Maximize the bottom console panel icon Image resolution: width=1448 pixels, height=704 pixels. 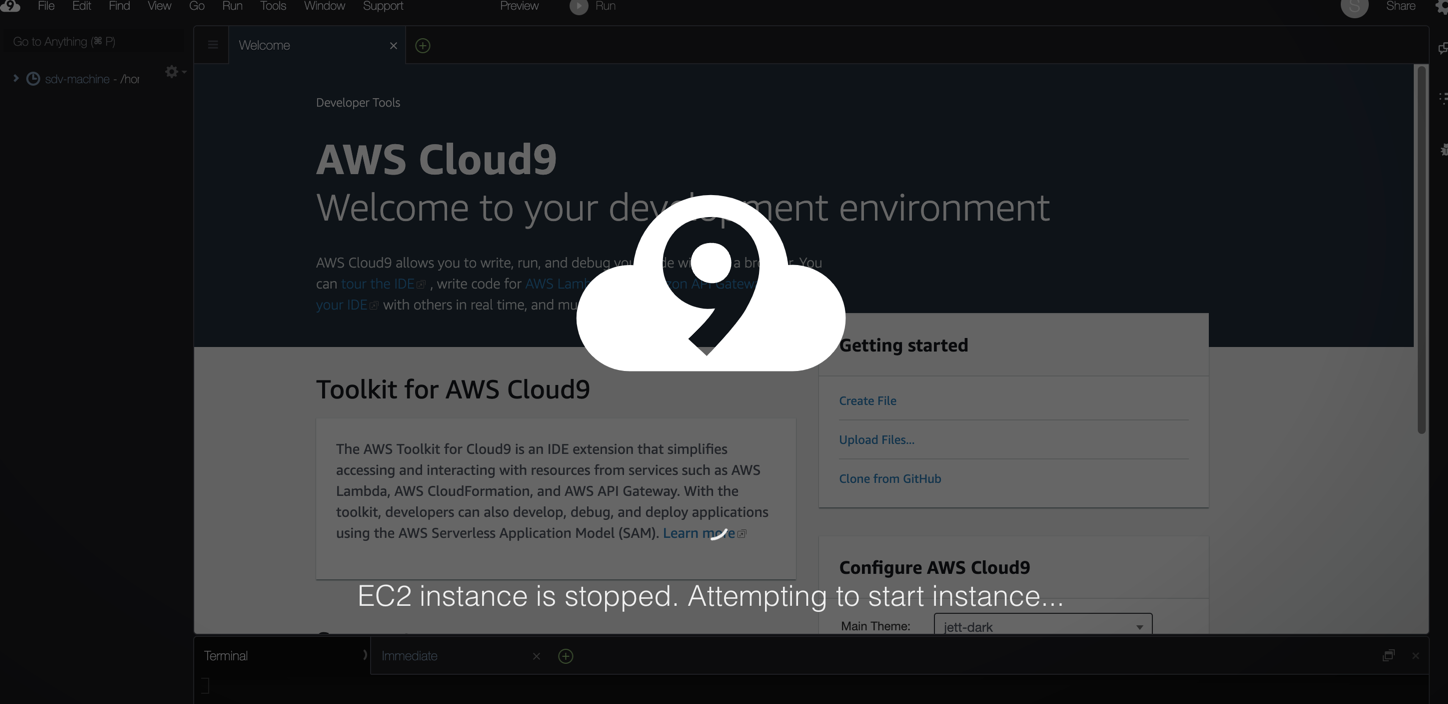pos(1388,656)
